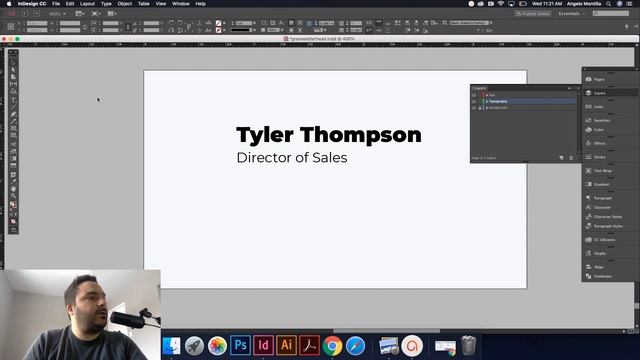Click the fill color swatch in control bar
The width and height of the screenshot is (640, 360).
[219, 23]
